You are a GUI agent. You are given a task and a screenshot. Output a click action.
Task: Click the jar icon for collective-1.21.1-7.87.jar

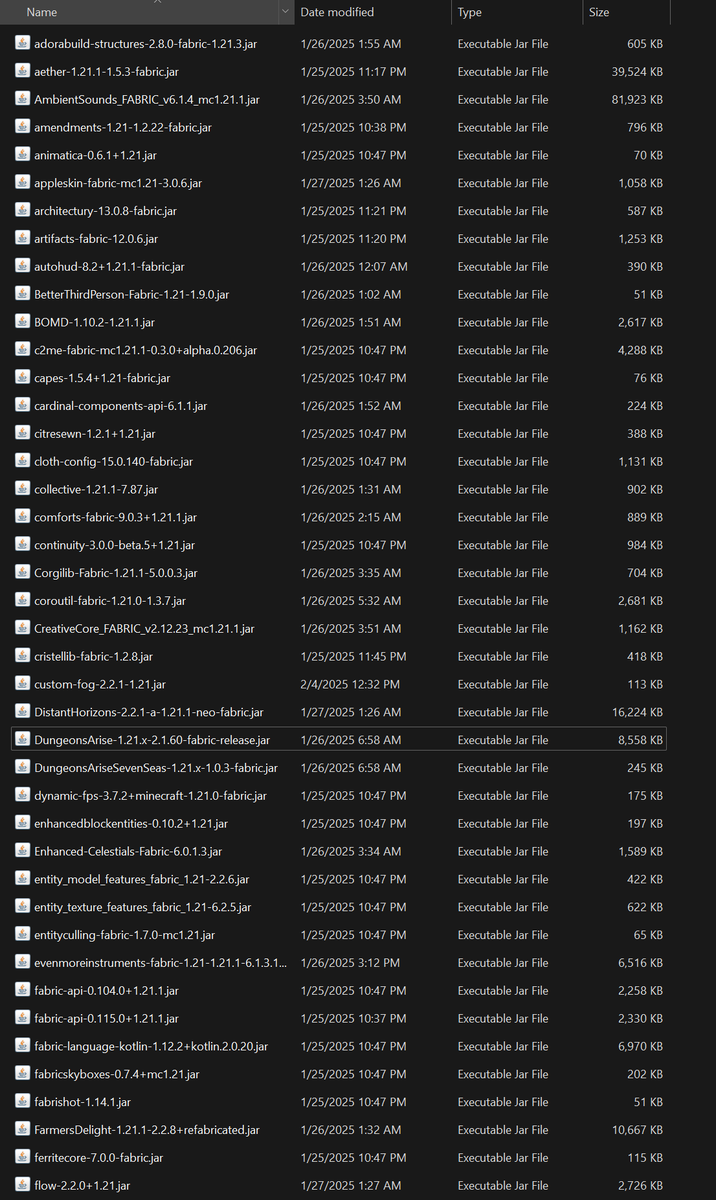(x=23, y=490)
